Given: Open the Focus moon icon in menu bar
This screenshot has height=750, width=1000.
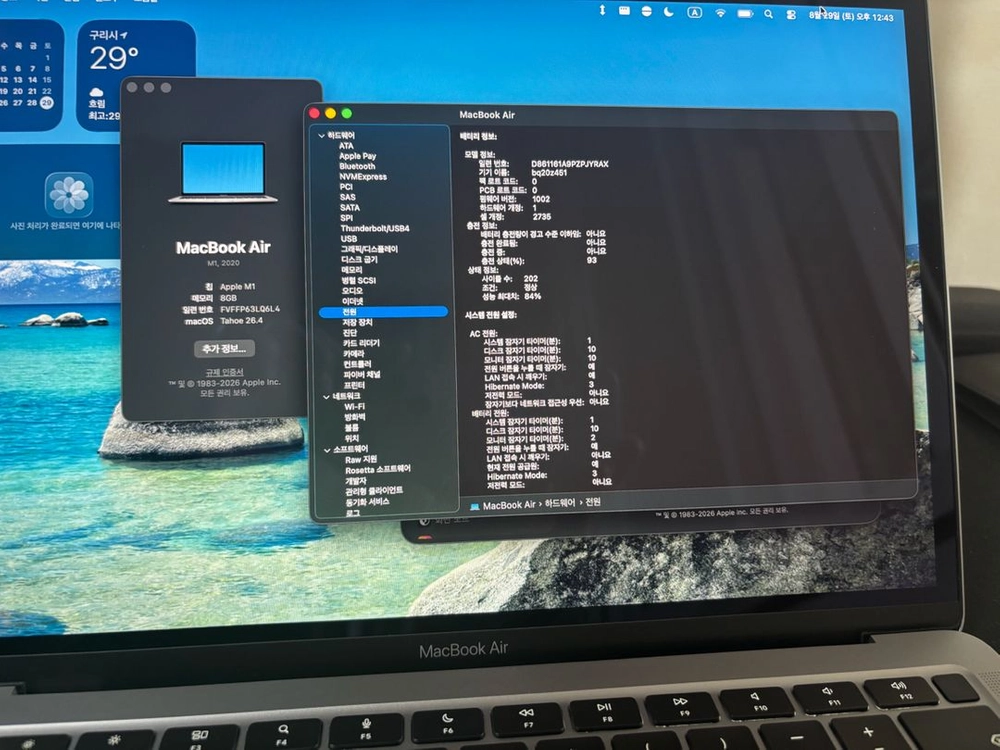Looking at the screenshot, I should pyautogui.click(x=668, y=12).
